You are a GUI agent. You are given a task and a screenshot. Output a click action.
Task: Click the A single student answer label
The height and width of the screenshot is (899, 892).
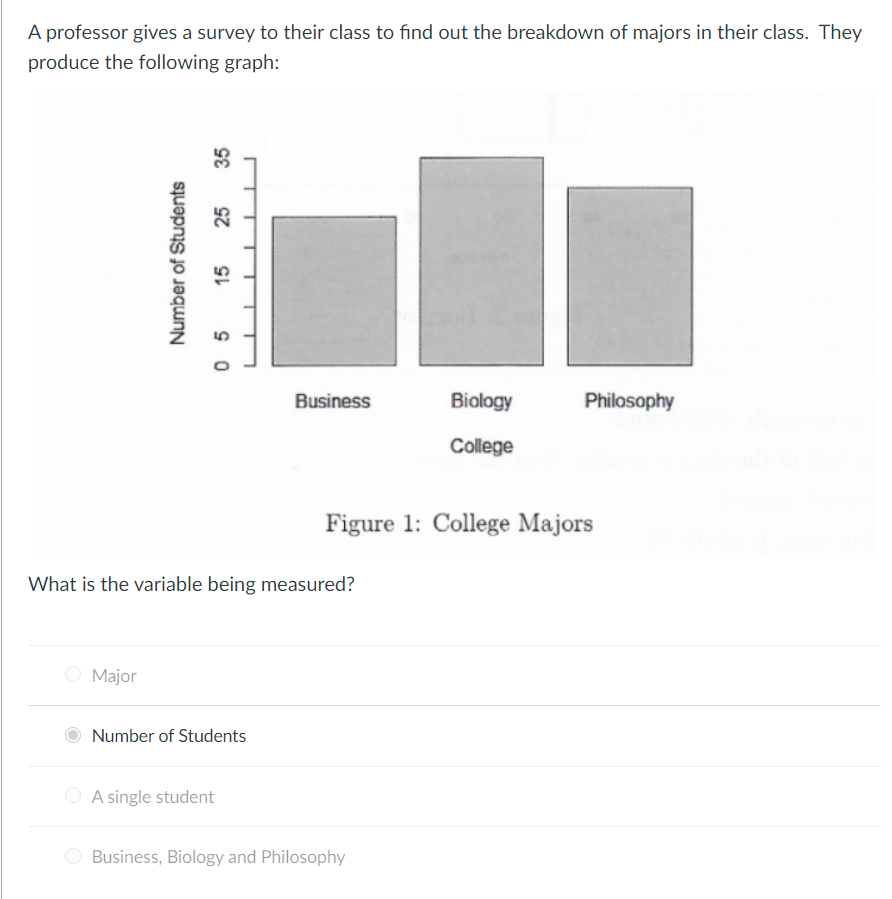[152, 797]
